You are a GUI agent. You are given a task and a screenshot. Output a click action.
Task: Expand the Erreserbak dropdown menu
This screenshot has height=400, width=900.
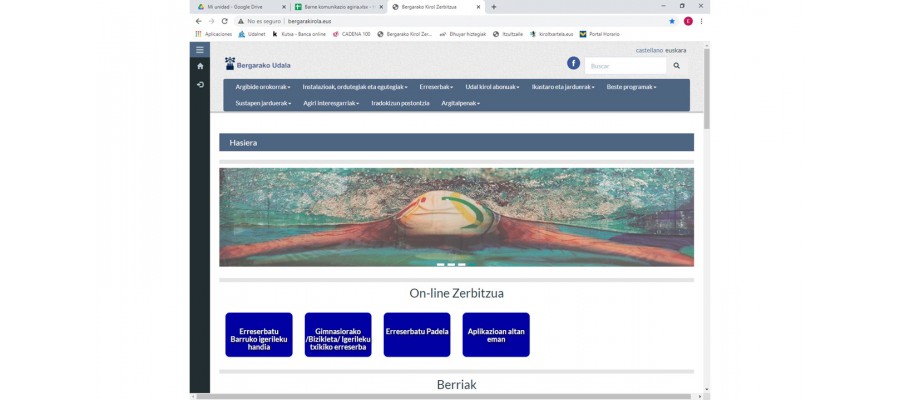pos(436,87)
